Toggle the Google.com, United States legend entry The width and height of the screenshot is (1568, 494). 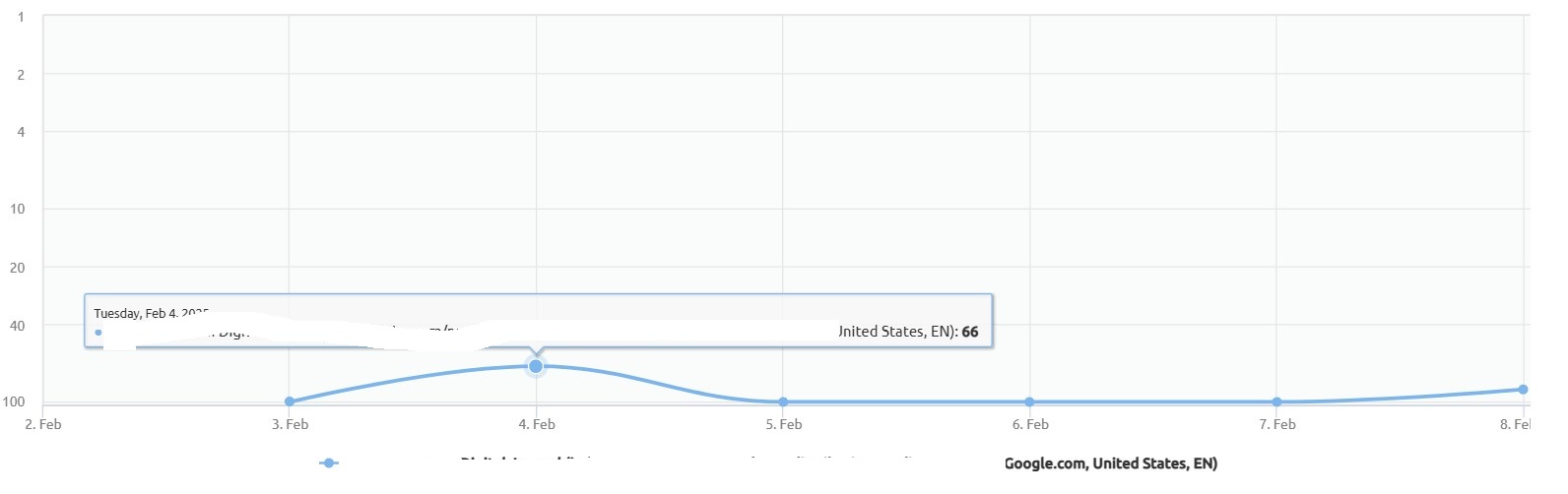pyautogui.click(x=1110, y=463)
